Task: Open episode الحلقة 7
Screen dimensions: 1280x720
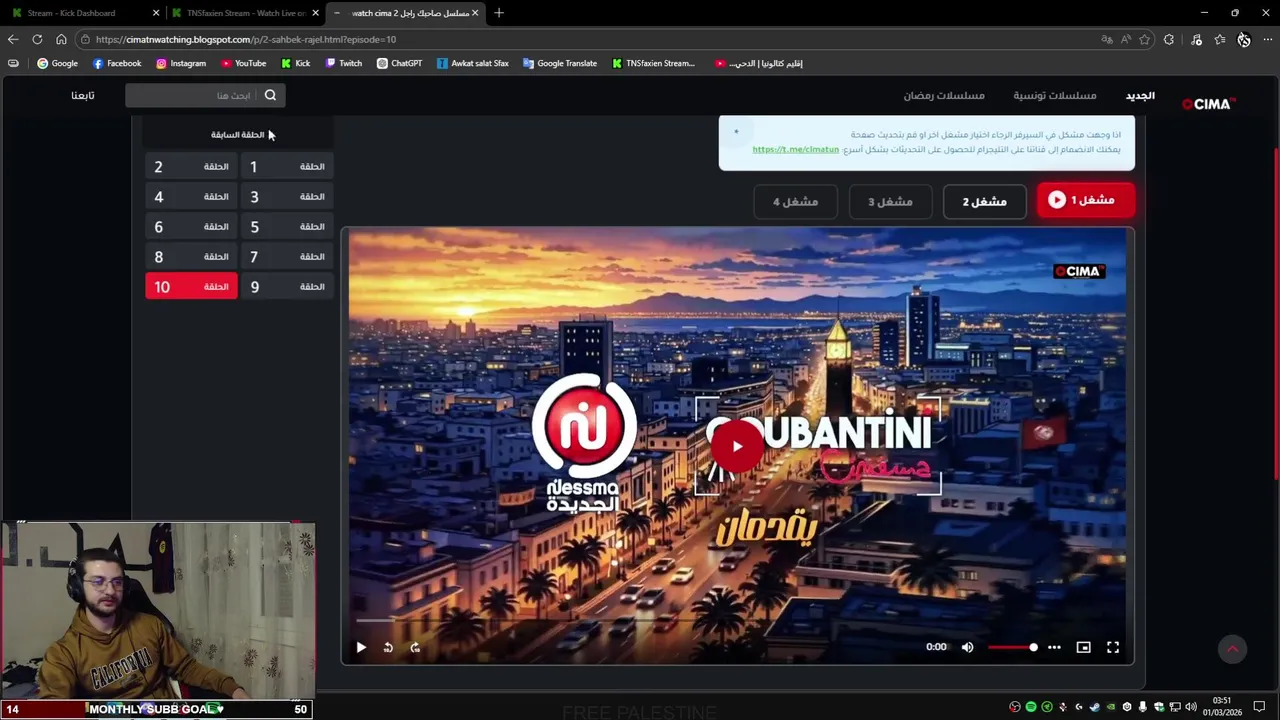Action: [287, 257]
